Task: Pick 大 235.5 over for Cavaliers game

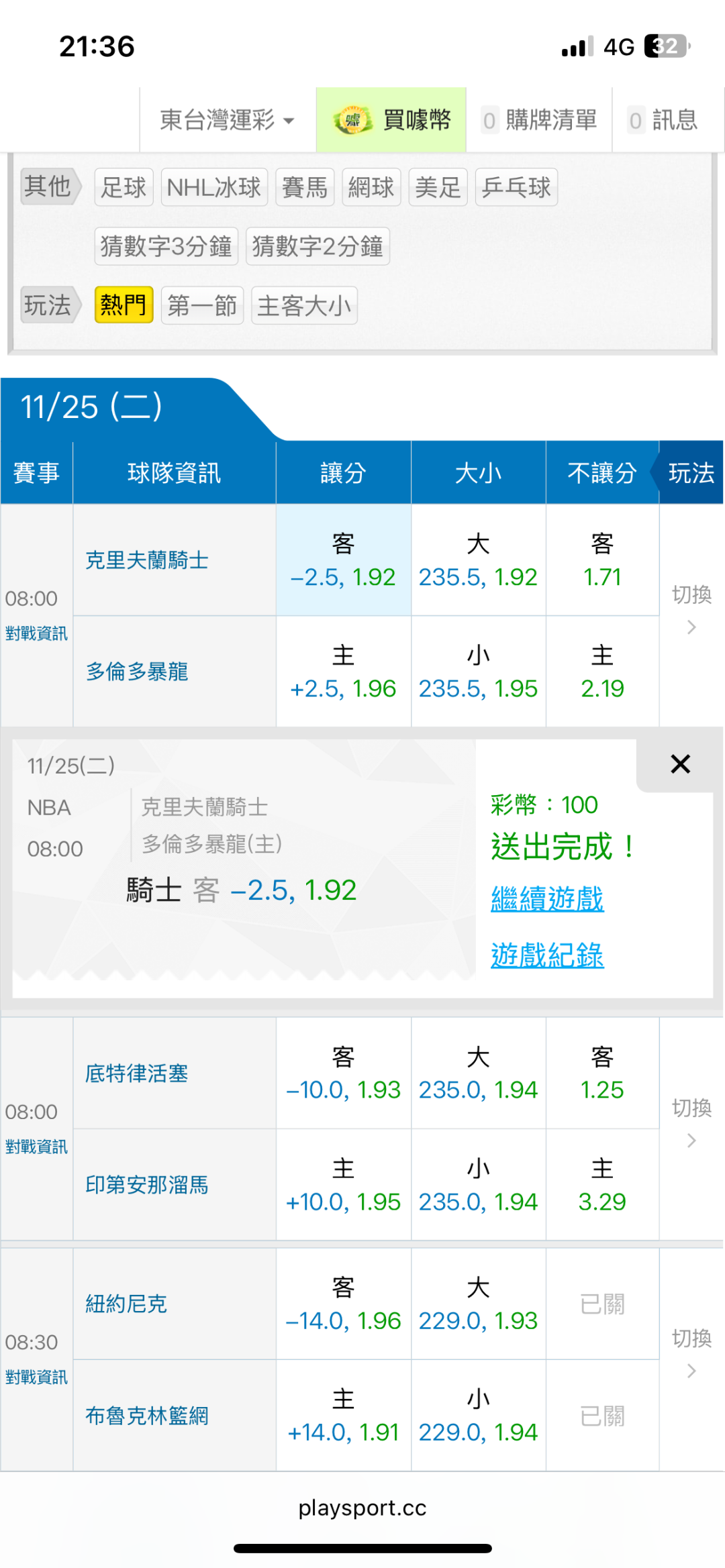Action: [x=478, y=561]
